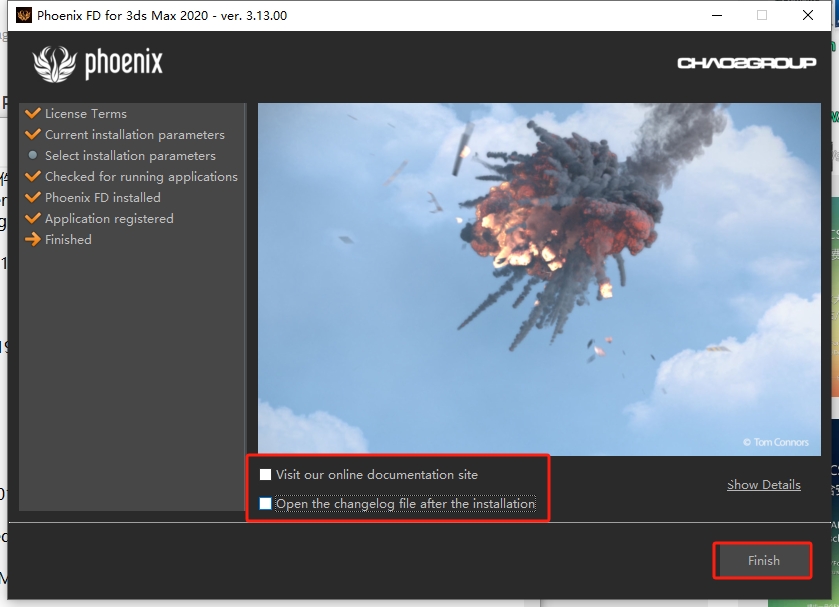839x607 pixels.
Task: Click the Finish button
Action: coord(763,560)
